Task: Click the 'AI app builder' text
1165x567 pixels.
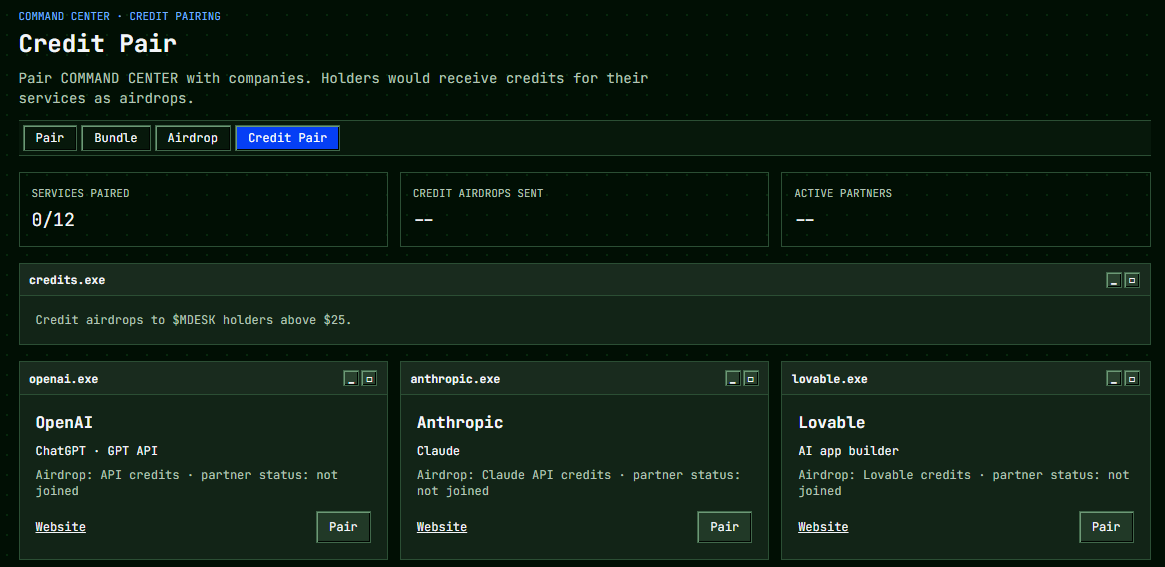Action: 848,450
